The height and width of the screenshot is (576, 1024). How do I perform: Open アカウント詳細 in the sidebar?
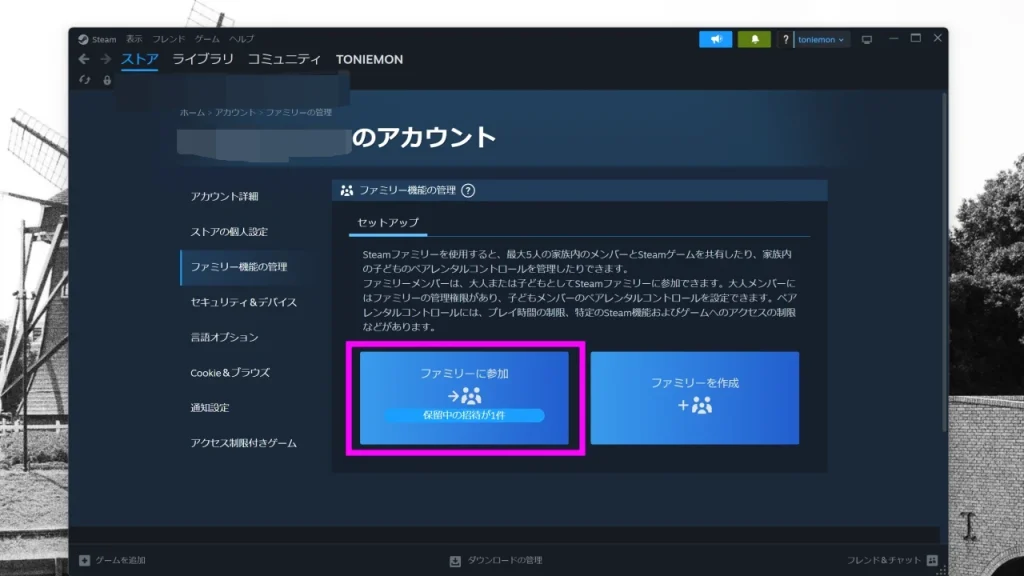click(x=225, y=197)
